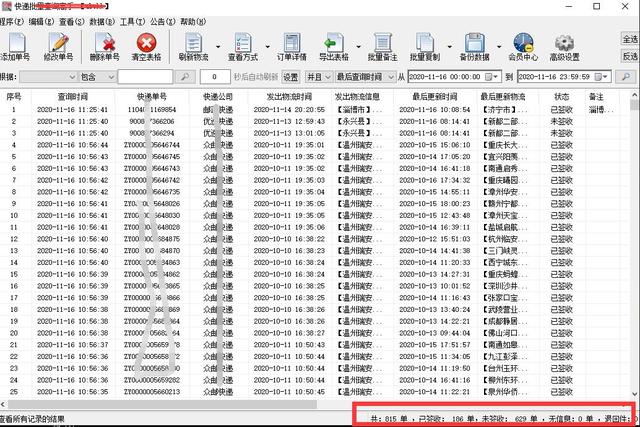Open the 包含 condition dropdown
The height and width of the screenshot is (427, 640).
point(97,77)
